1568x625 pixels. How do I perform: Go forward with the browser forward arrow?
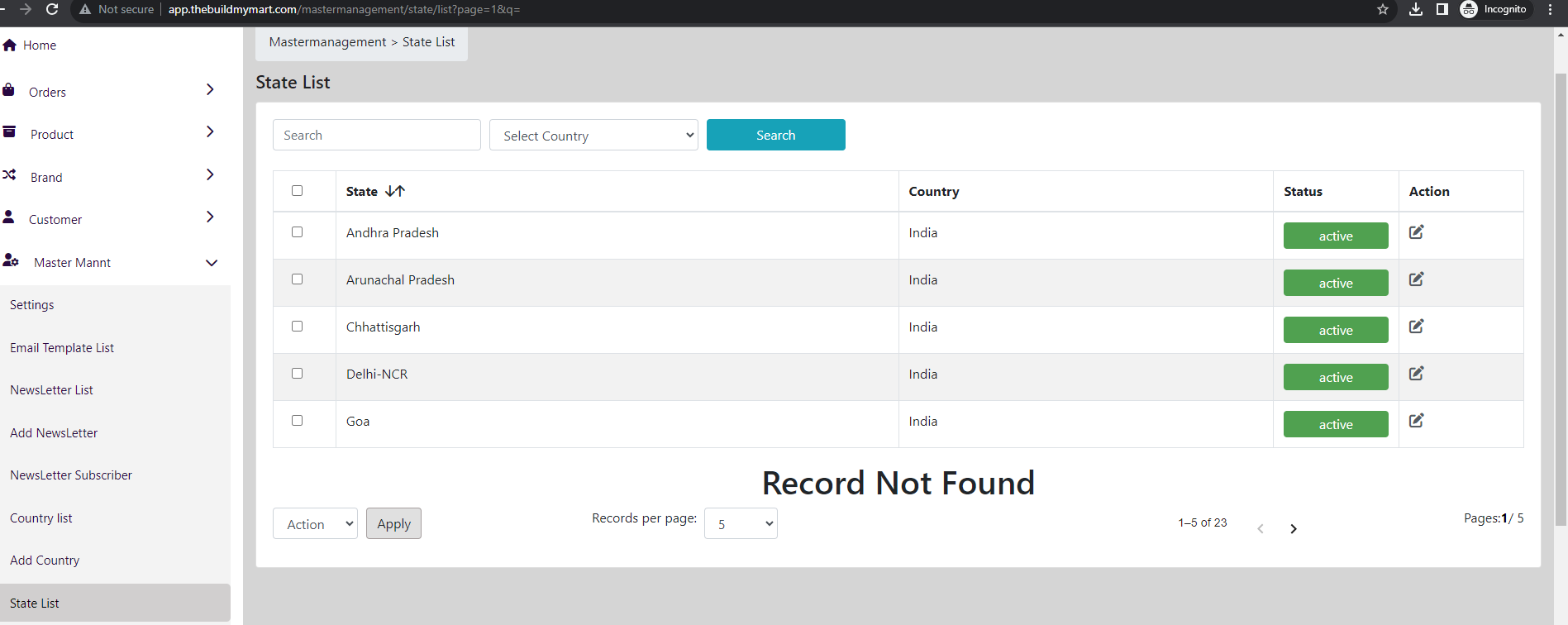click(x=25, y=9)
